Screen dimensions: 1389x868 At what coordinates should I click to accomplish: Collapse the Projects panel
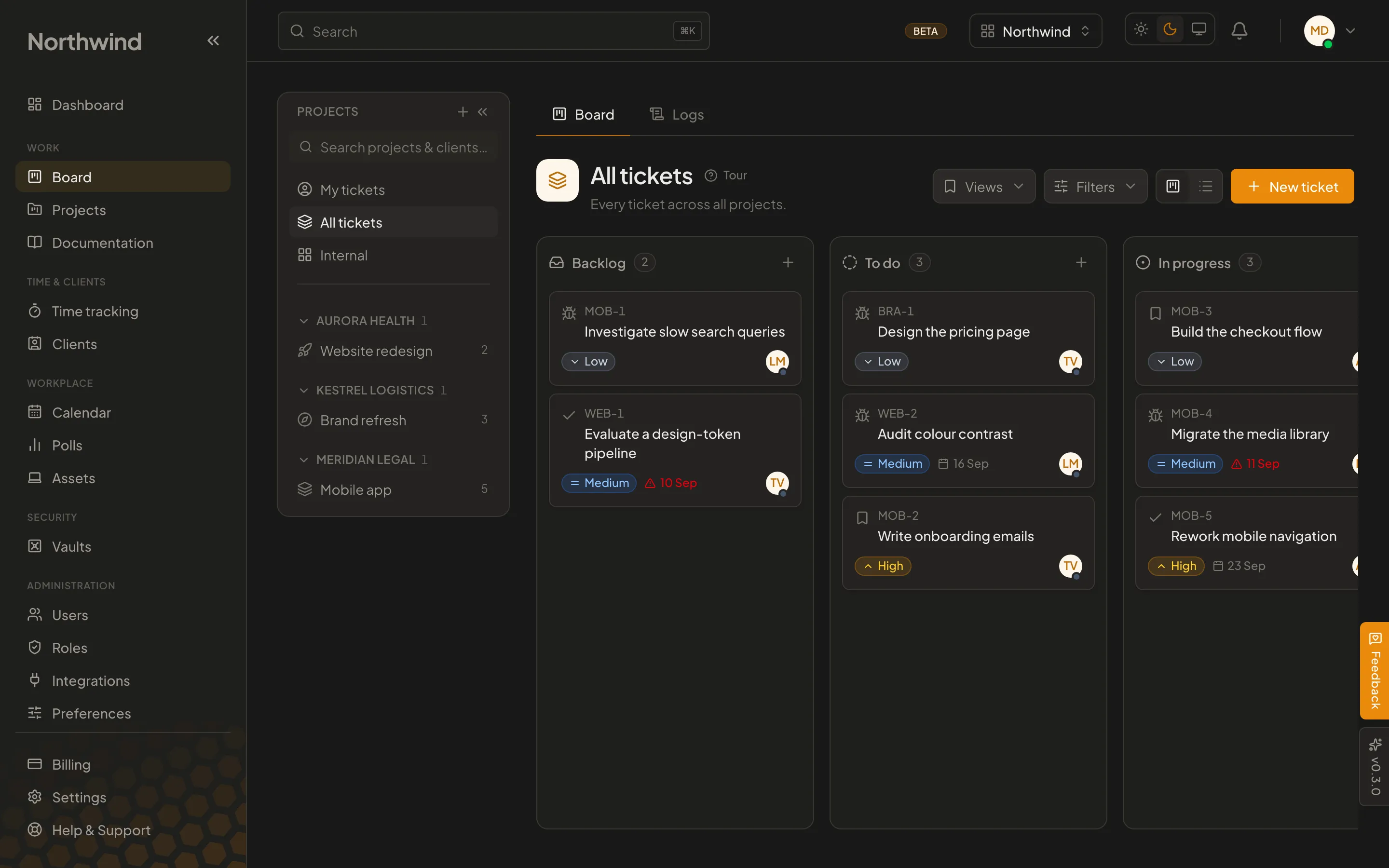[483, 112]
